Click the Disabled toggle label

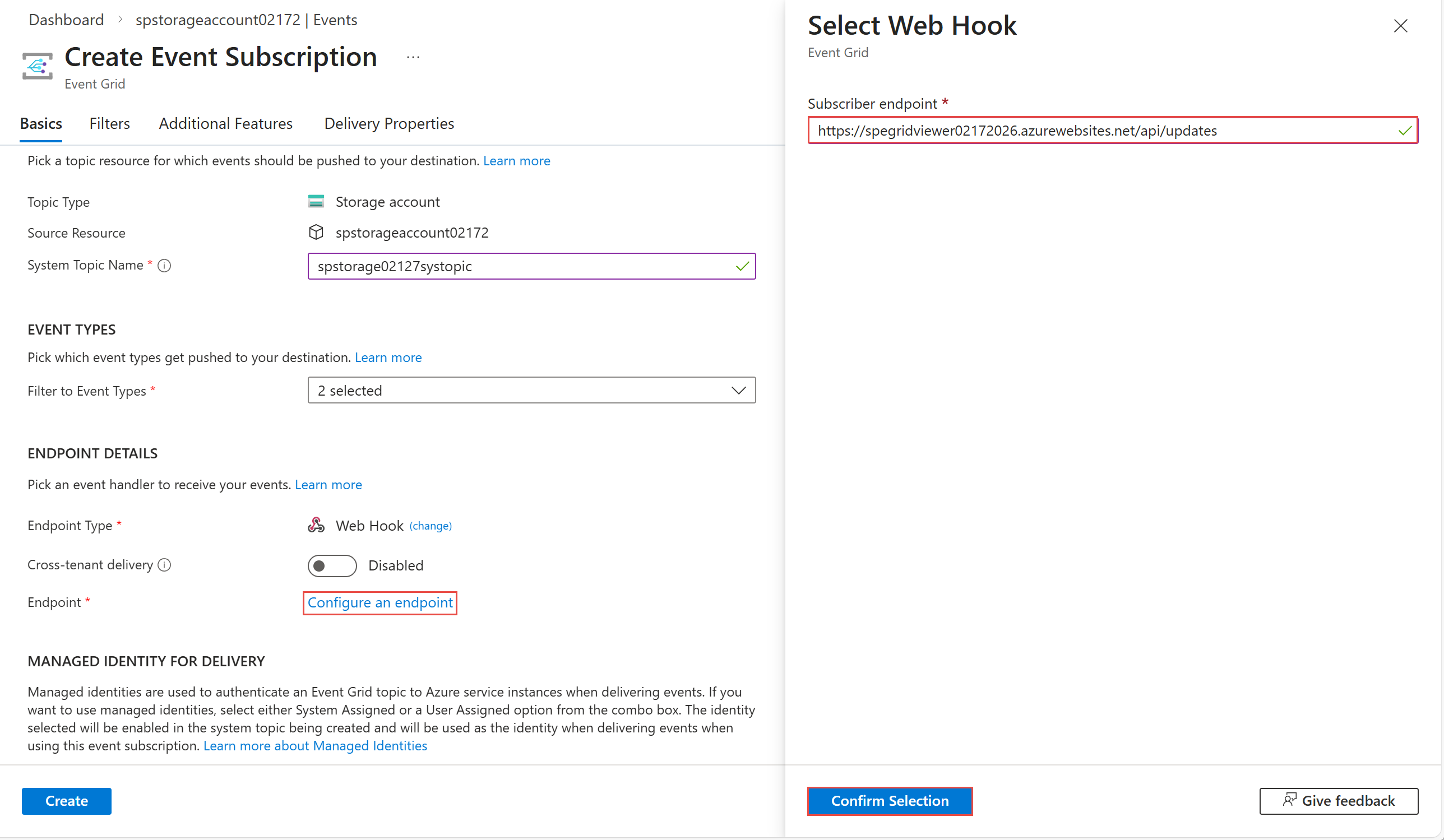click(396, 565)
